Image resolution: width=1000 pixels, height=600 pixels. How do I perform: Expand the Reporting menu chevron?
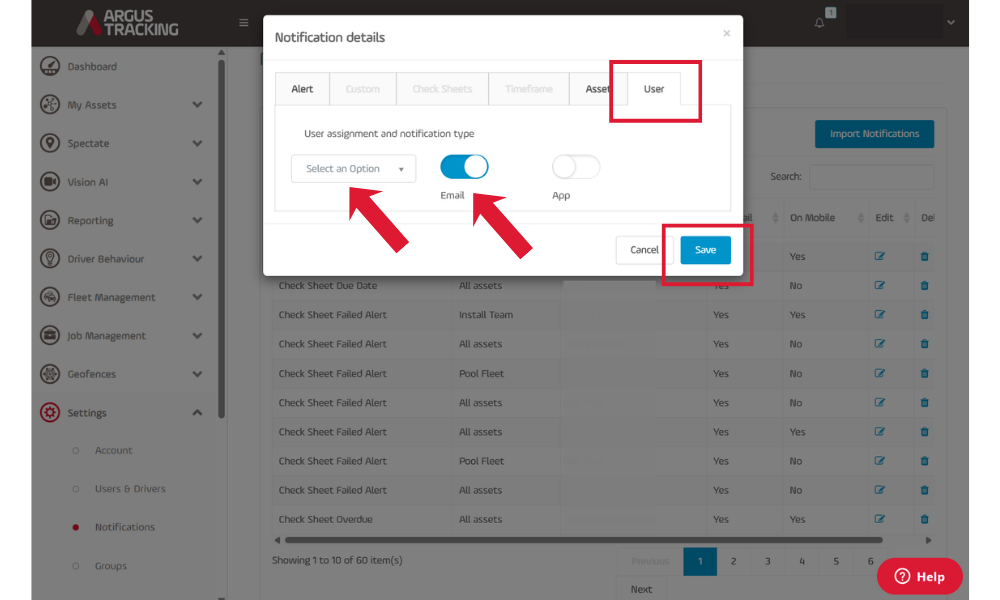pos(197,220)
